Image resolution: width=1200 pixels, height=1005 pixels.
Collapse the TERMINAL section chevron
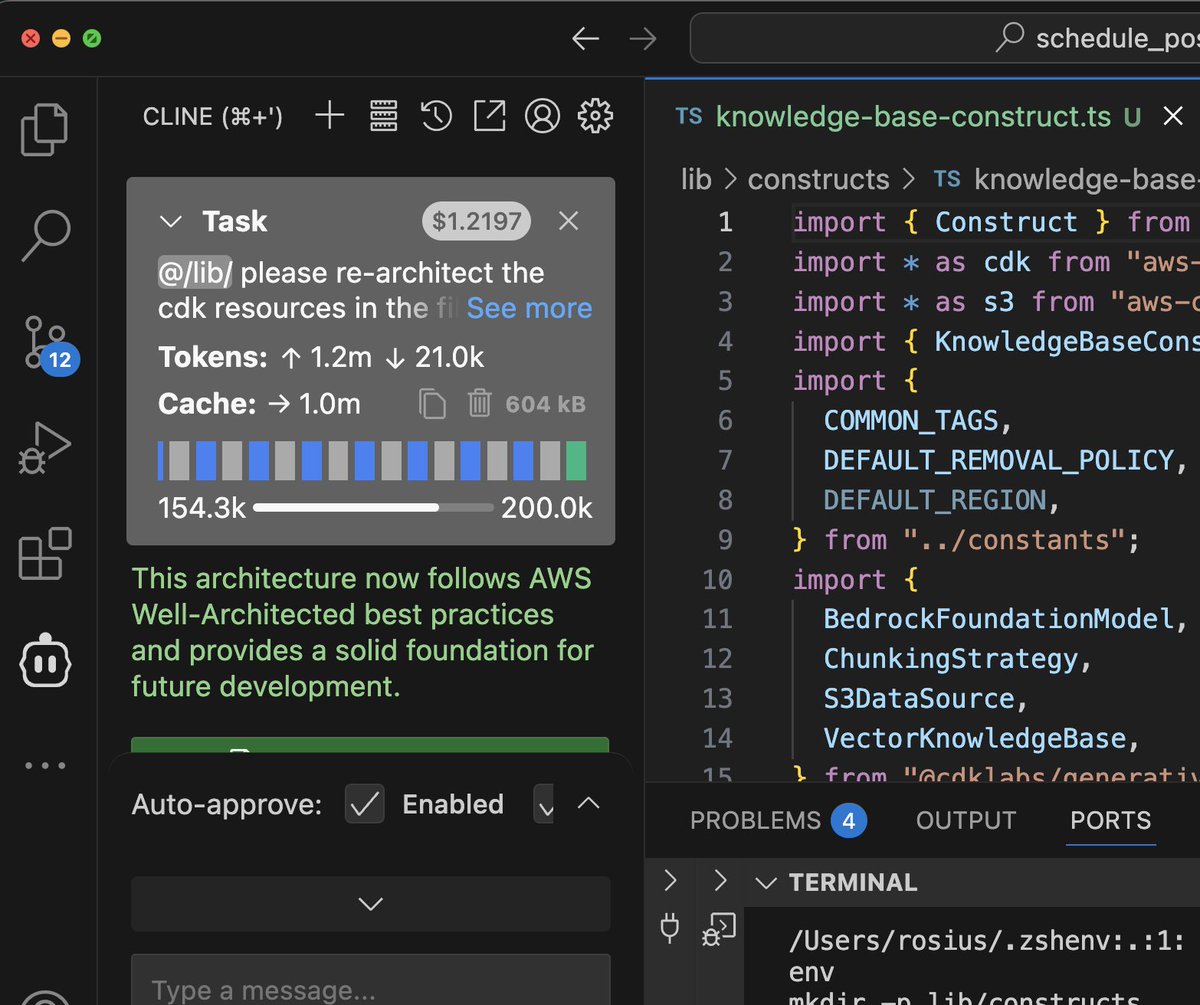(x=766, y=883)
